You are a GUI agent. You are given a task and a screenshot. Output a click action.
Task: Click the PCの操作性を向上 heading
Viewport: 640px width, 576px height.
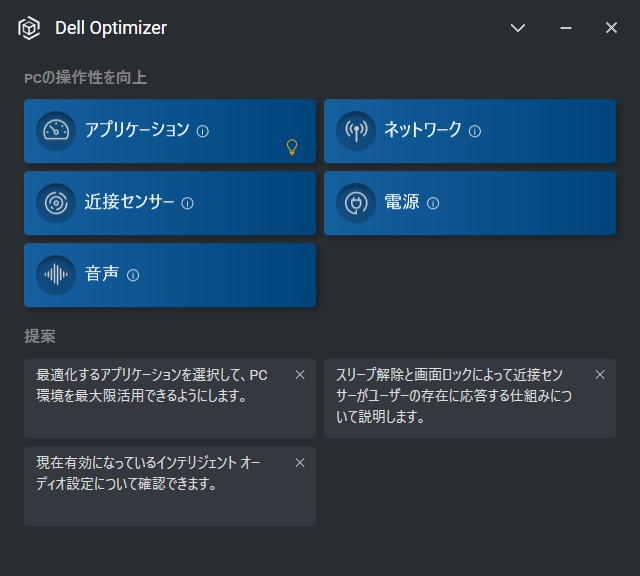85,78
